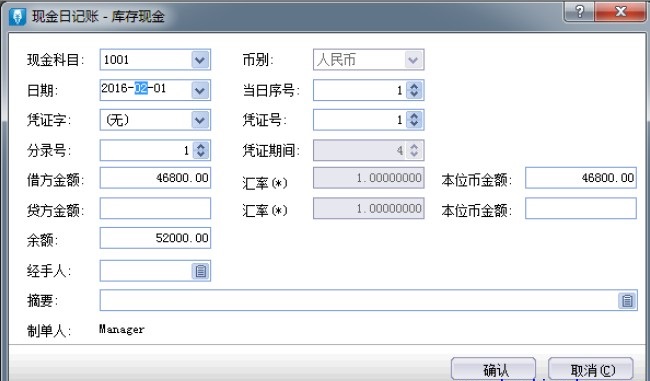The height and width of the screenshot is (381, 650).
Task: Open the 日期 date picker dropdown
Action: [x=200, y=90]
